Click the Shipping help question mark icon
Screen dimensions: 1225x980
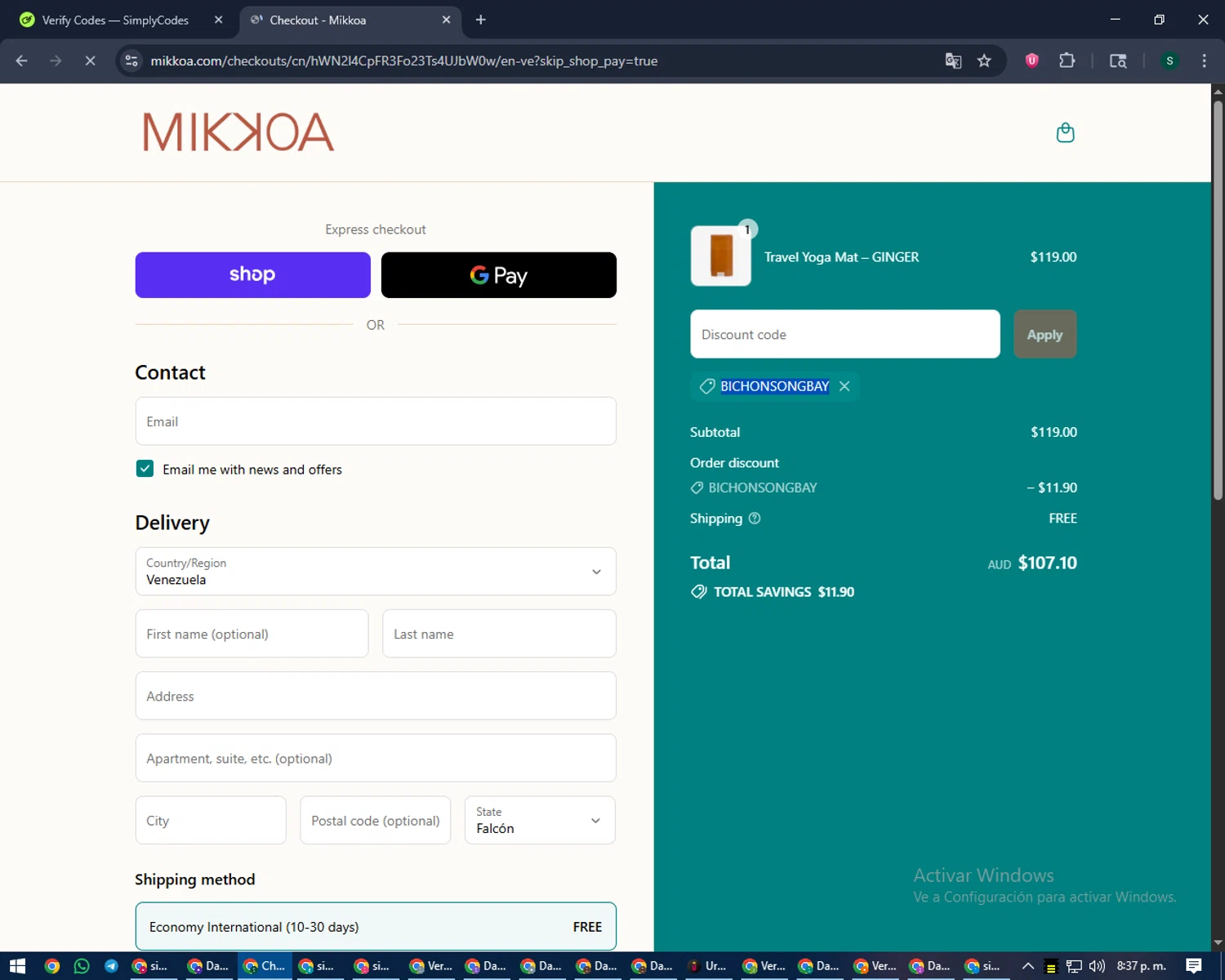(x=755, y=519)
